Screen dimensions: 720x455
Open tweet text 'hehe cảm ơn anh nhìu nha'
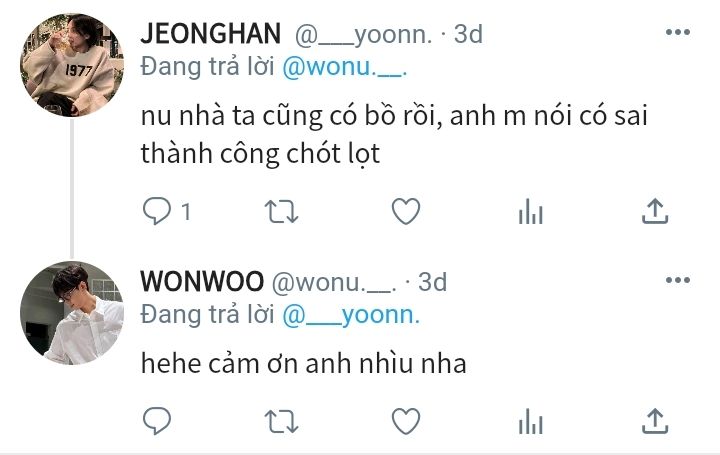click(304, 363)
